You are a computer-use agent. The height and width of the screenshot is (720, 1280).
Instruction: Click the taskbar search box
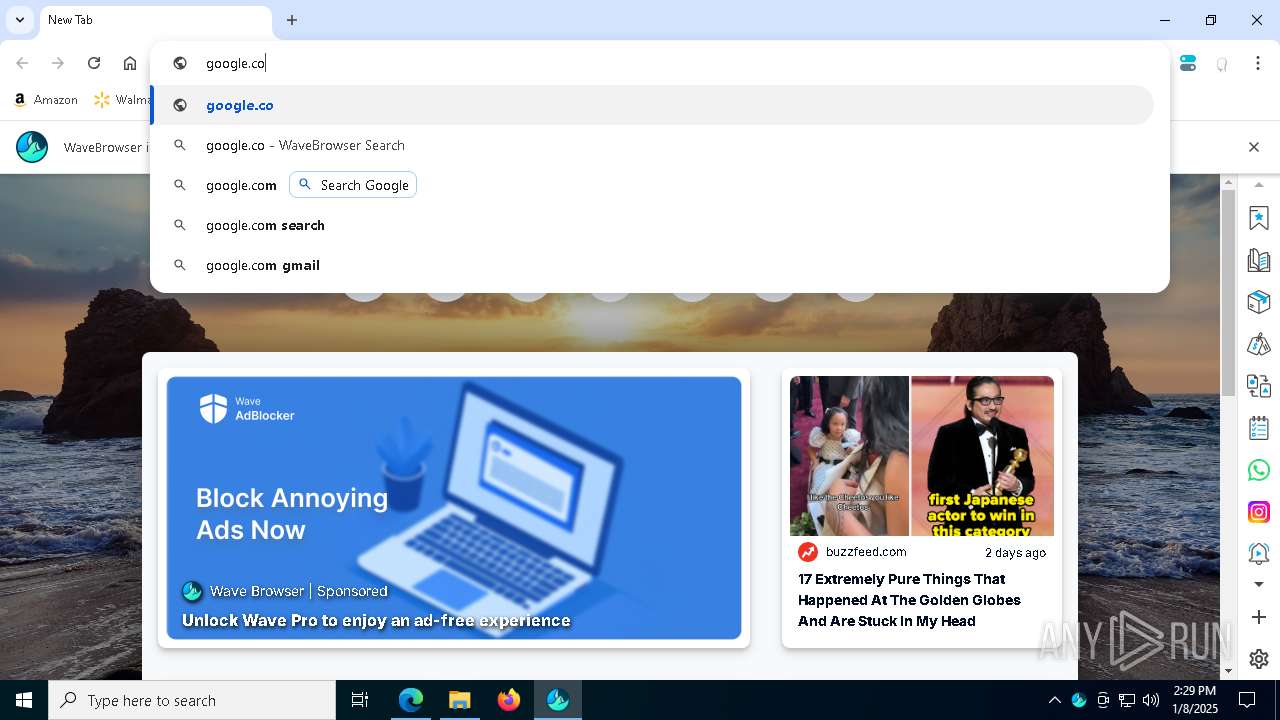click(192, 700)
